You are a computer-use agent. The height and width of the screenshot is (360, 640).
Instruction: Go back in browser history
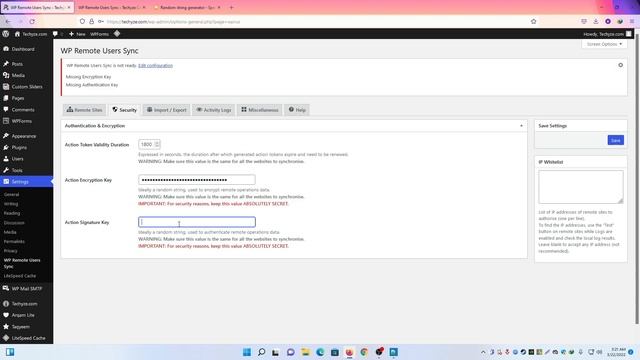click(8, 22)
